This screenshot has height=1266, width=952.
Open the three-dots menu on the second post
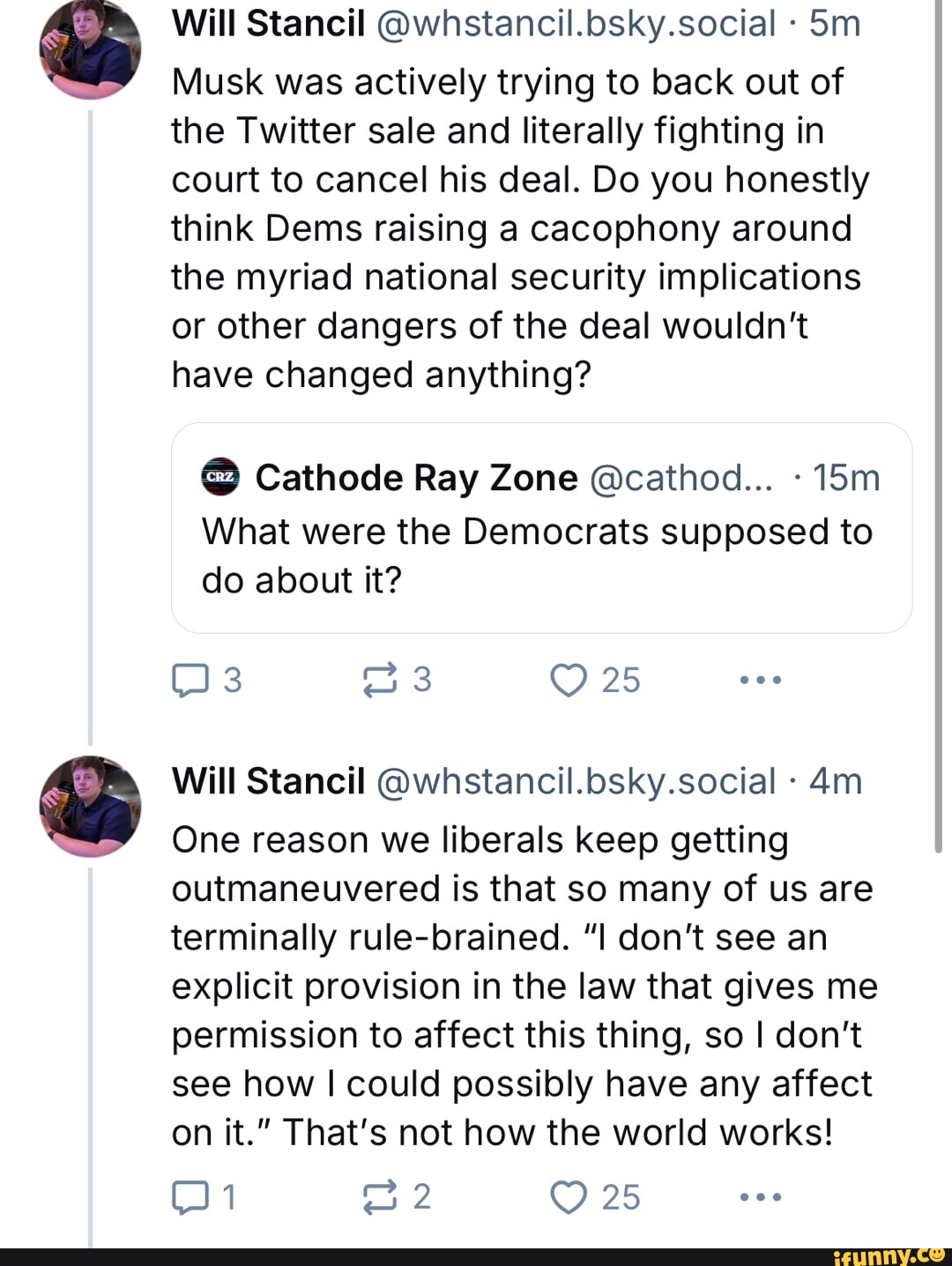[760, 1196]
